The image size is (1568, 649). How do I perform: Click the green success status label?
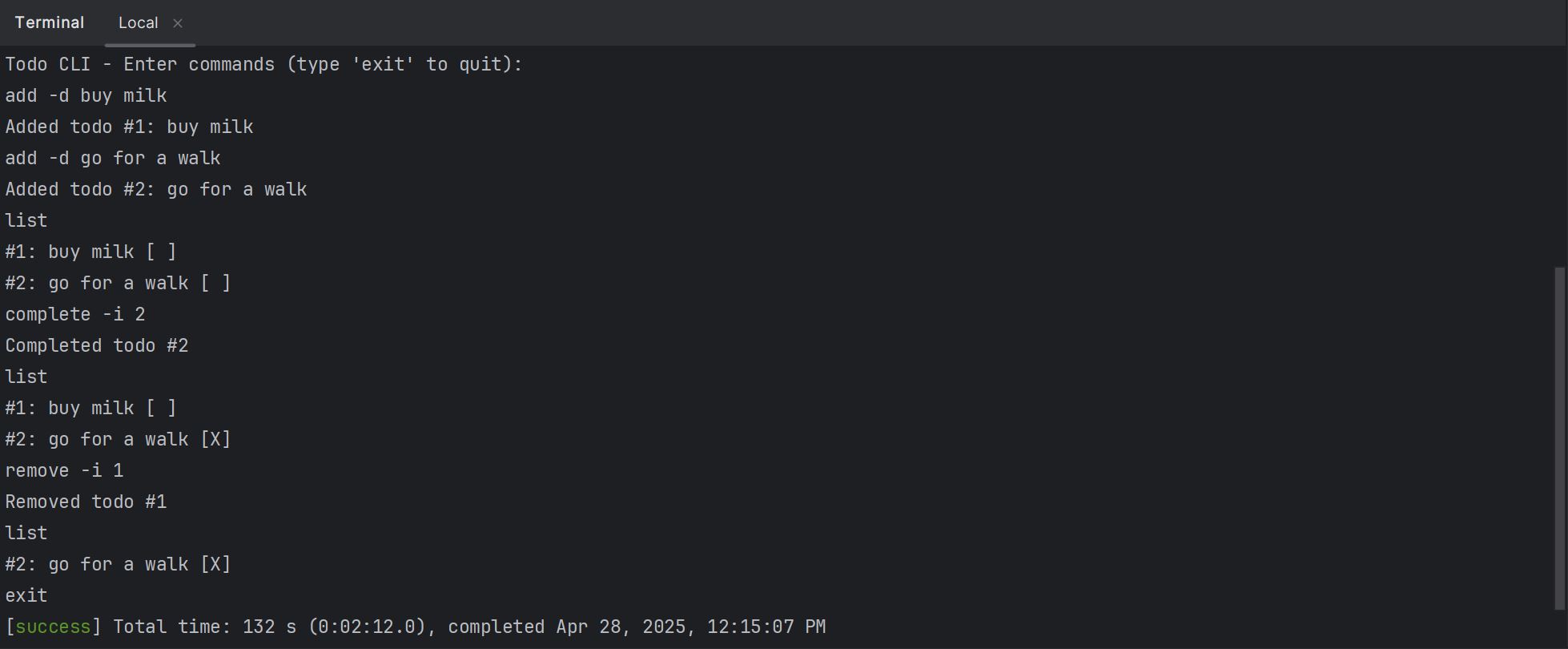point(51,627)
